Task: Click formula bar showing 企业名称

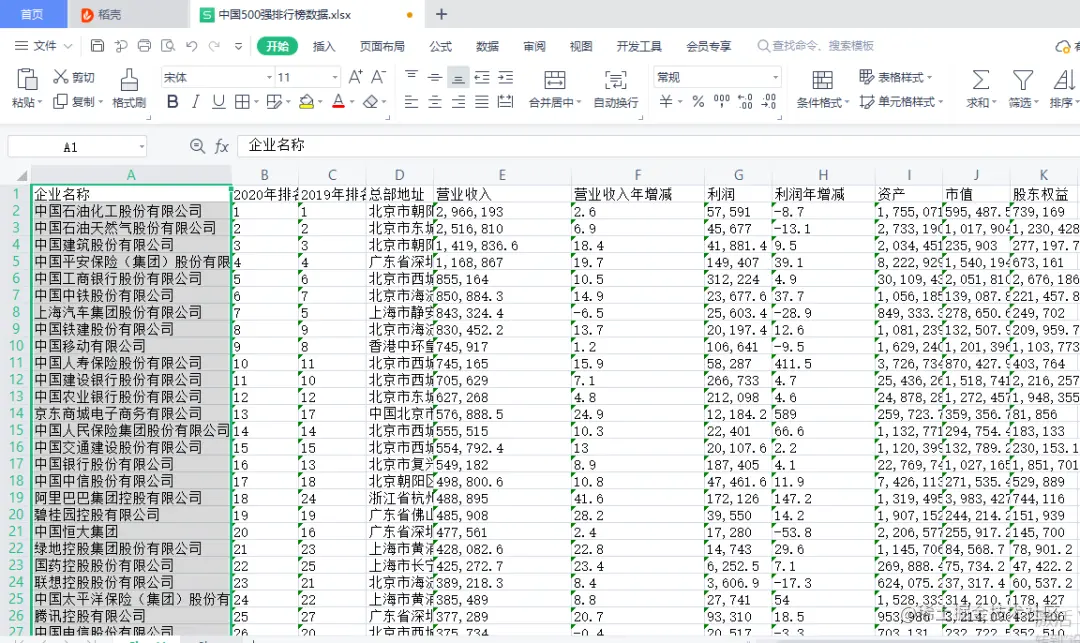Action: 658,145
